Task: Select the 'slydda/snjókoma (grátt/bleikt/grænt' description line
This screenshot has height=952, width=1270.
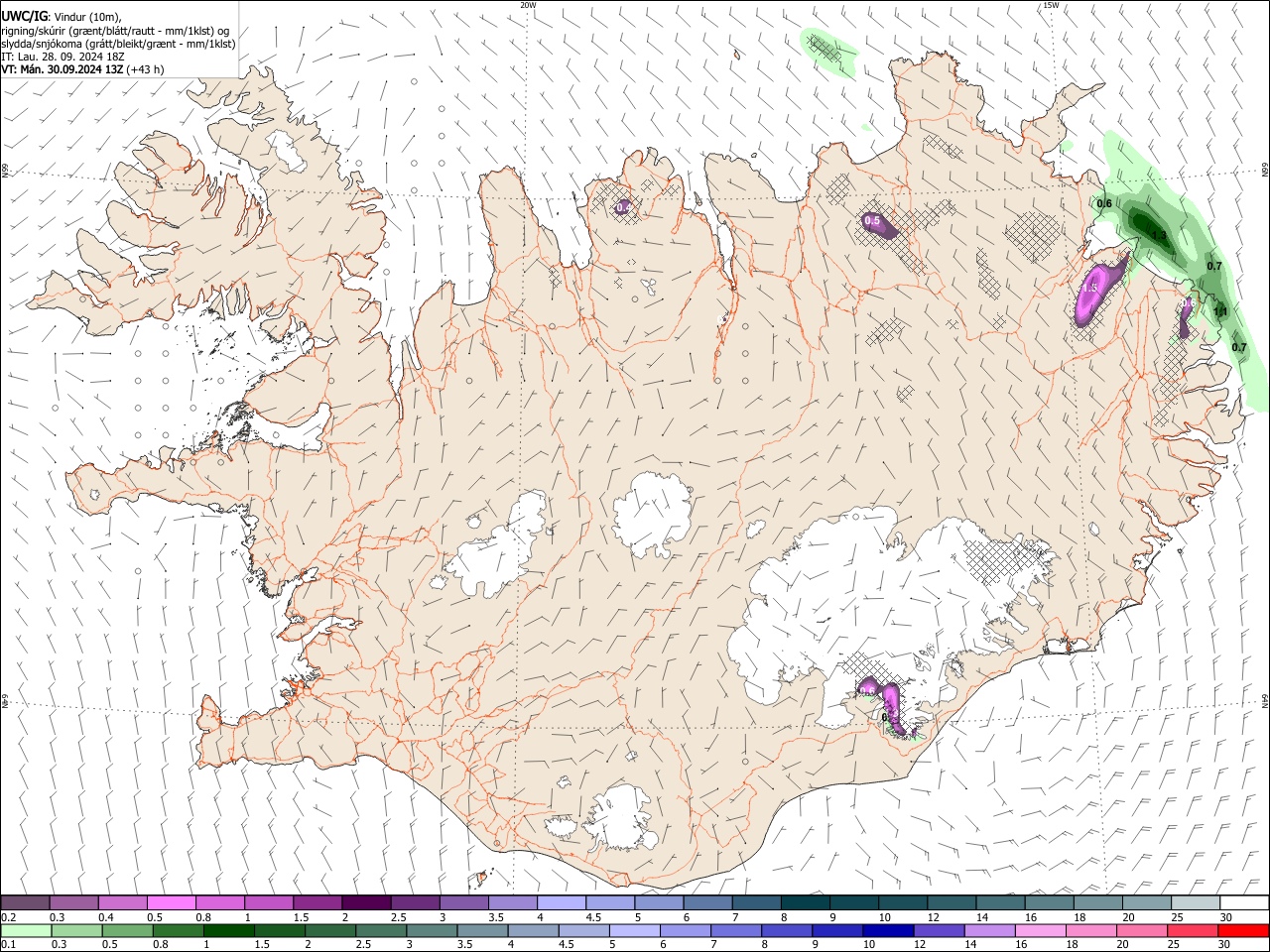Action: [118, 44]
